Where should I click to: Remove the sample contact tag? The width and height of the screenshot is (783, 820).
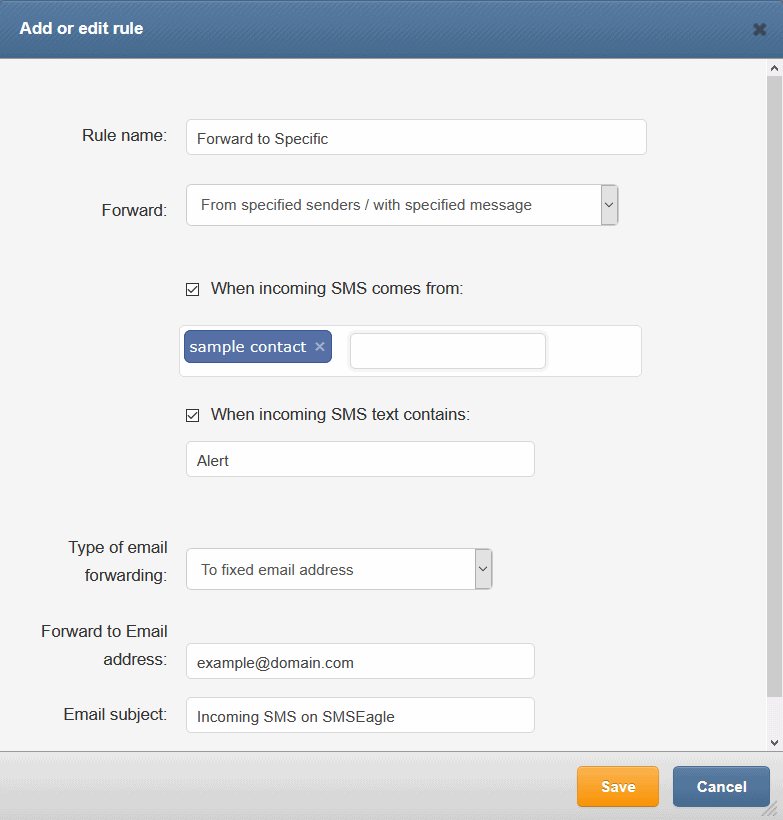coord(320,346)
